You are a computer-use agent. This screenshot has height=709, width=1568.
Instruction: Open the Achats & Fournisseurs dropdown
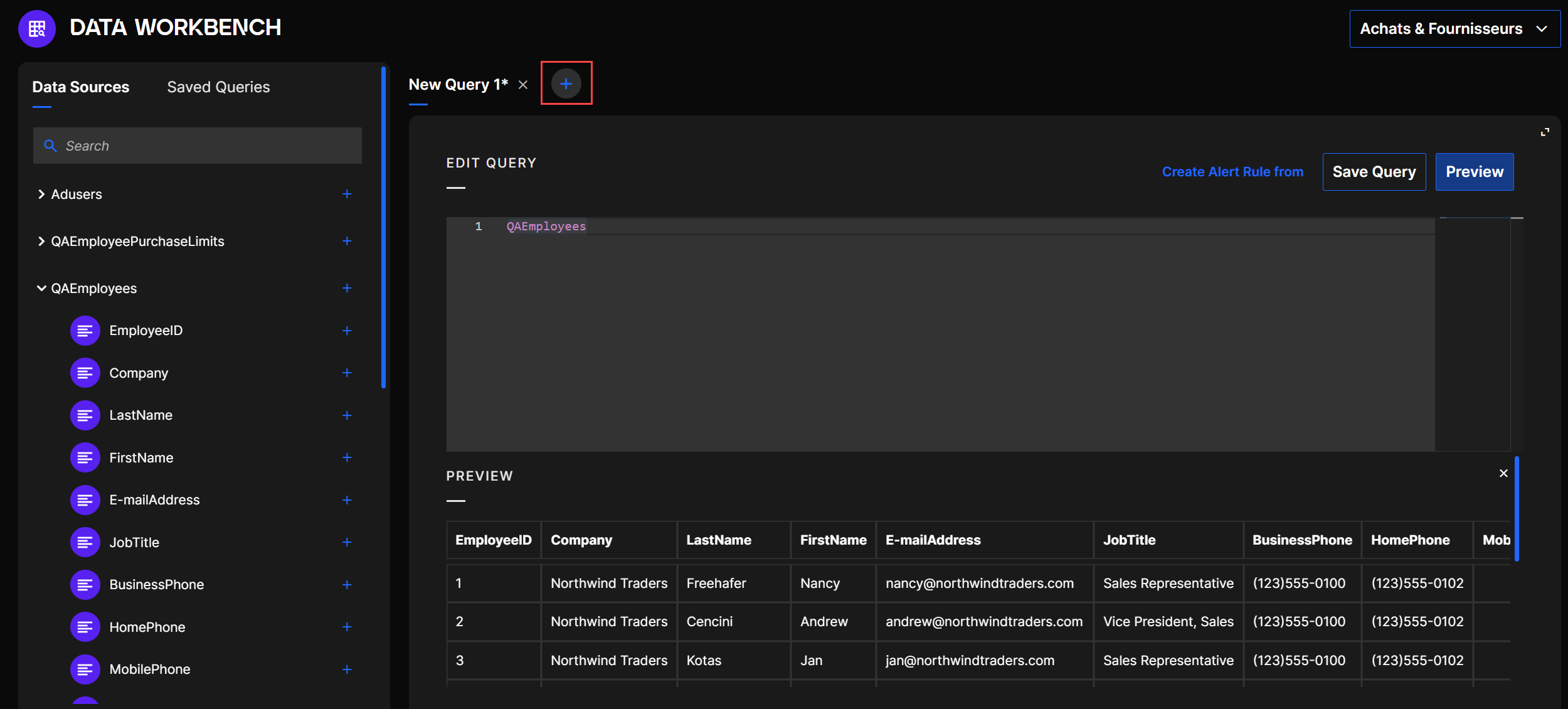click(1454, 29)
